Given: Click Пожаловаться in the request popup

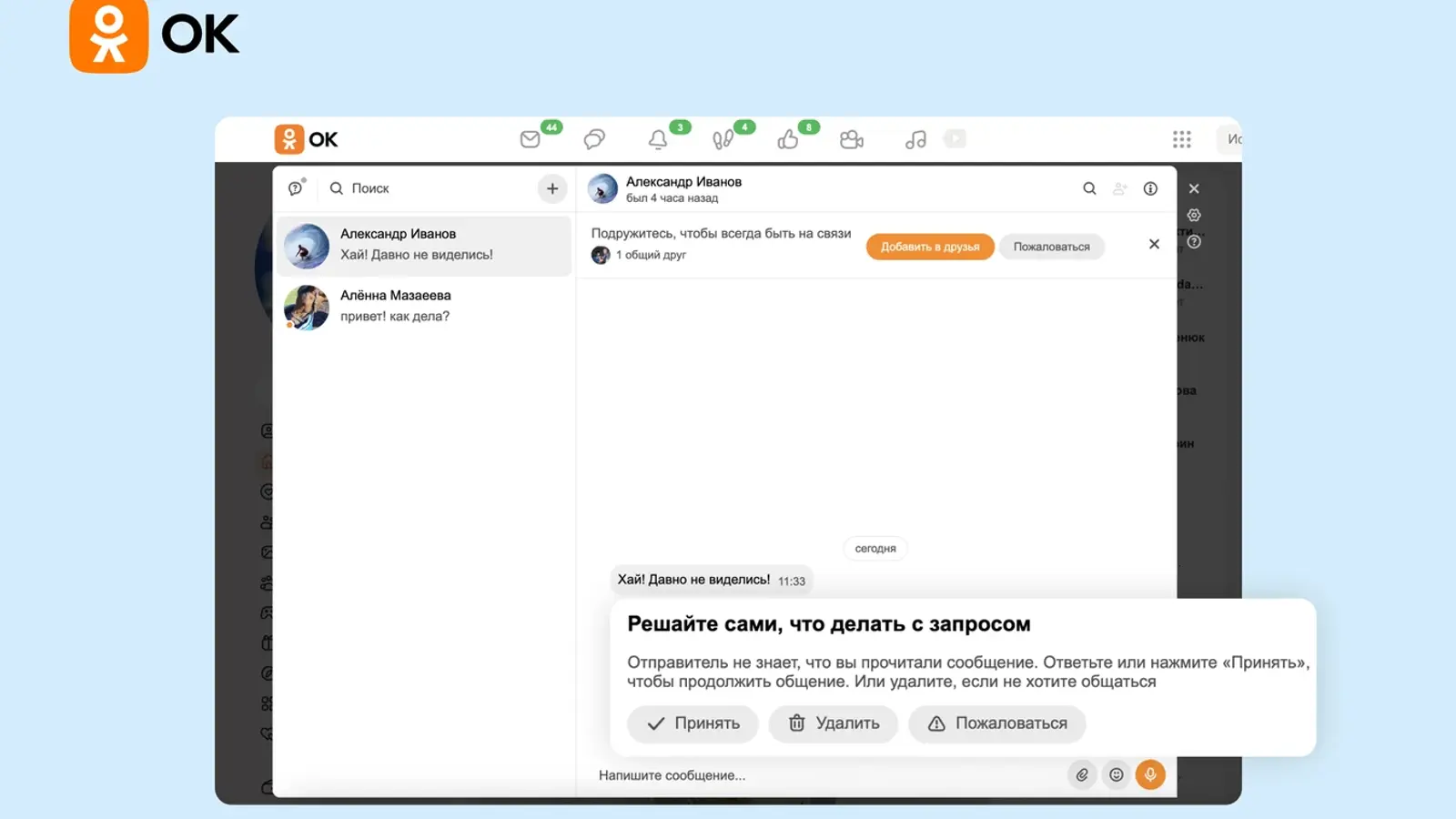Looking at the screenshot, I should click(x=997, y=723).
